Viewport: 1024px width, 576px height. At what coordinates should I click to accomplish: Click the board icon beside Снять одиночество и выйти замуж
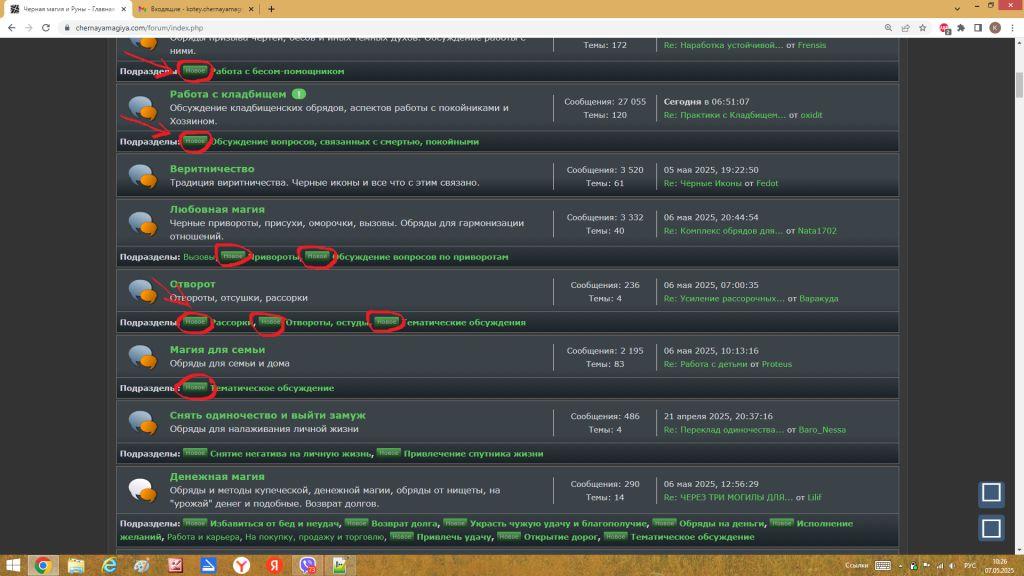[142, 423]
